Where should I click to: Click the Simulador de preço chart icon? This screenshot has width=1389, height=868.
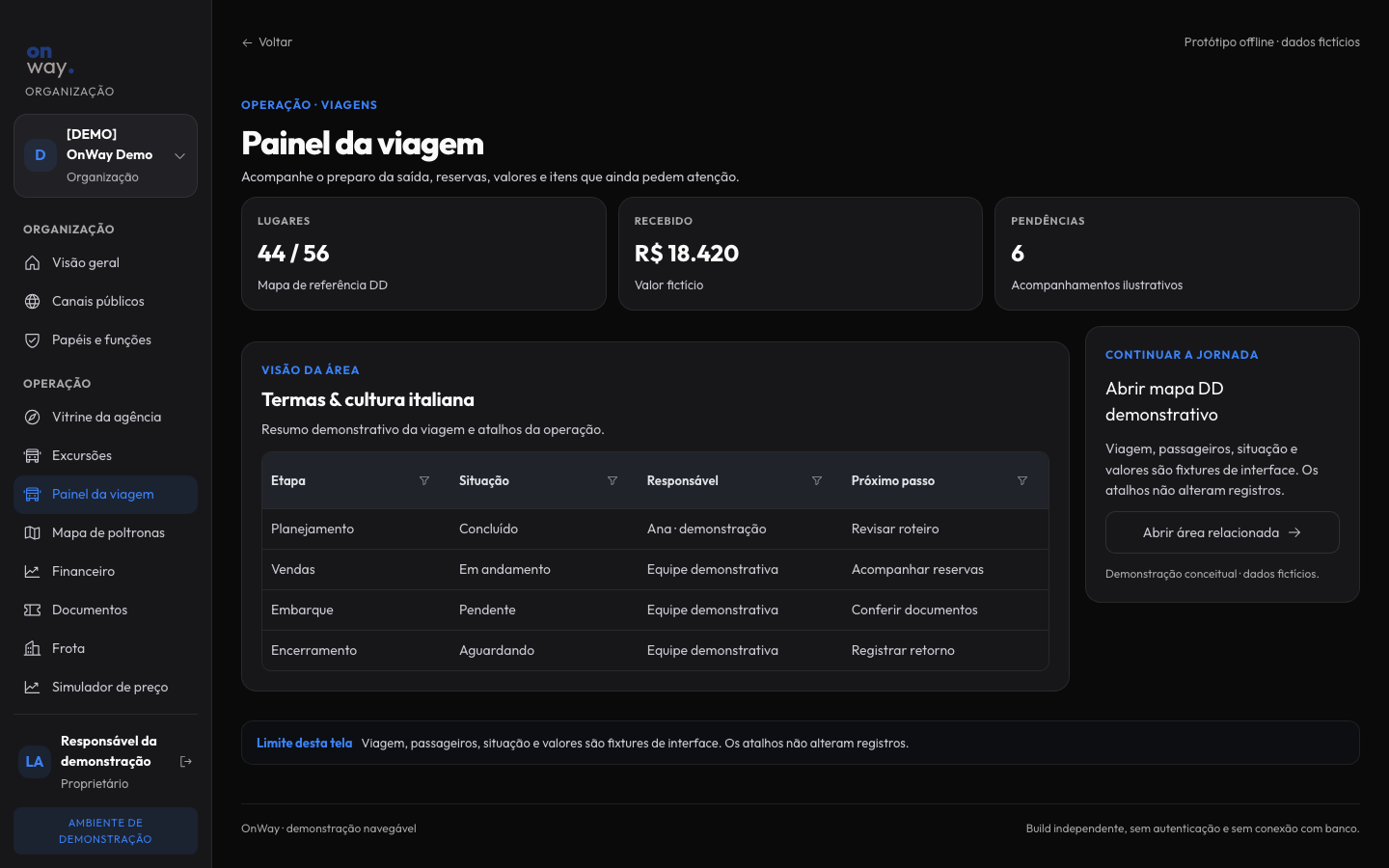(32, 687)
